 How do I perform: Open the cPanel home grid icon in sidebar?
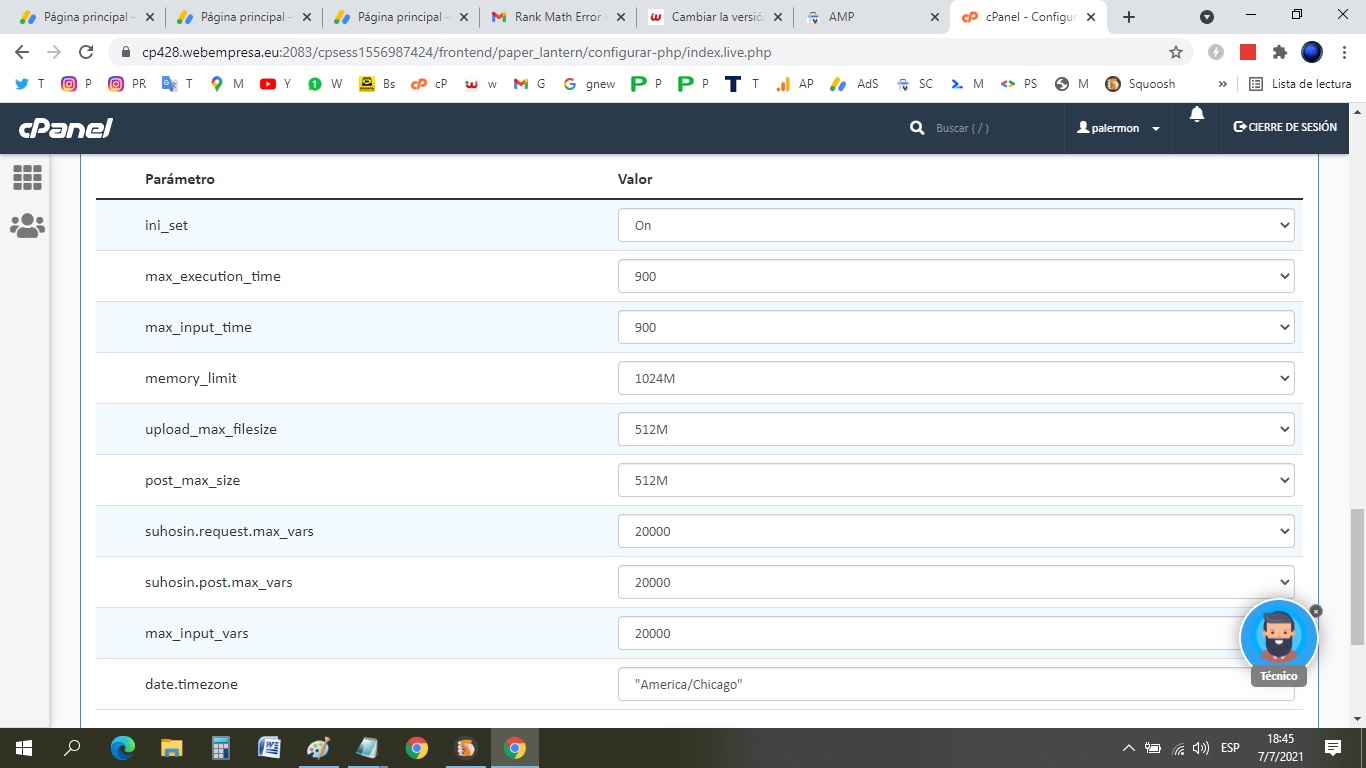(x=27, y=178)
